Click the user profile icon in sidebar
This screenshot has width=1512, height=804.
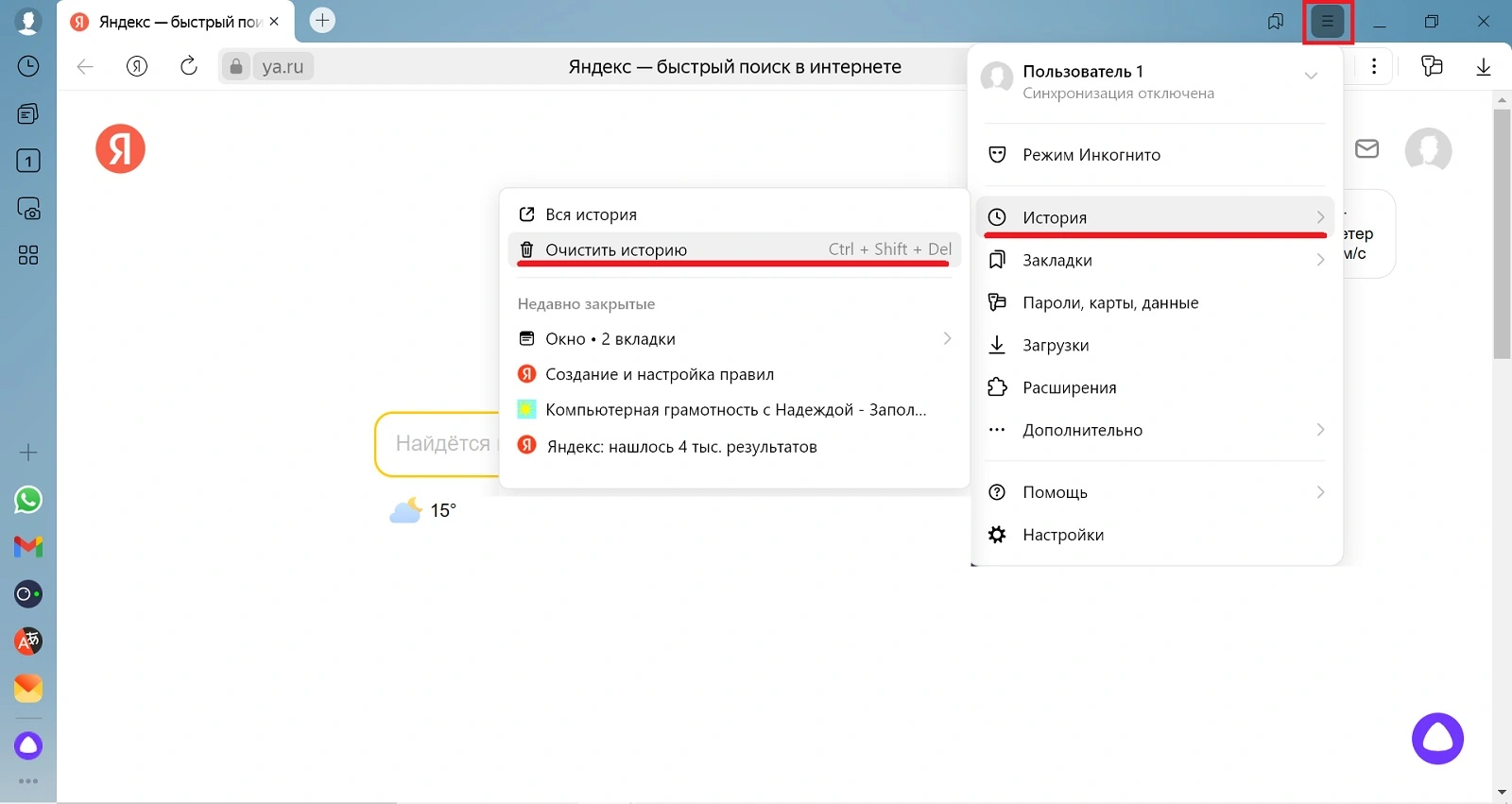[28, 22]
